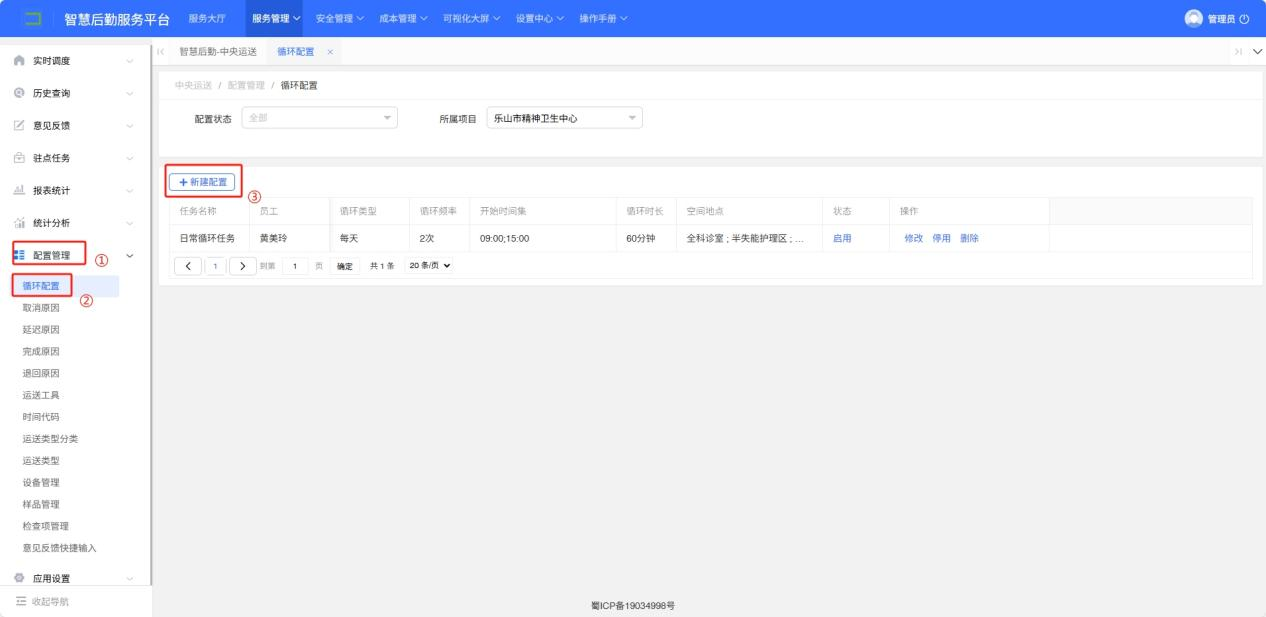This screenshot has height=617, width=1266.
Task: Open the 所属项目 dropdown
Action: pos(564,118)
